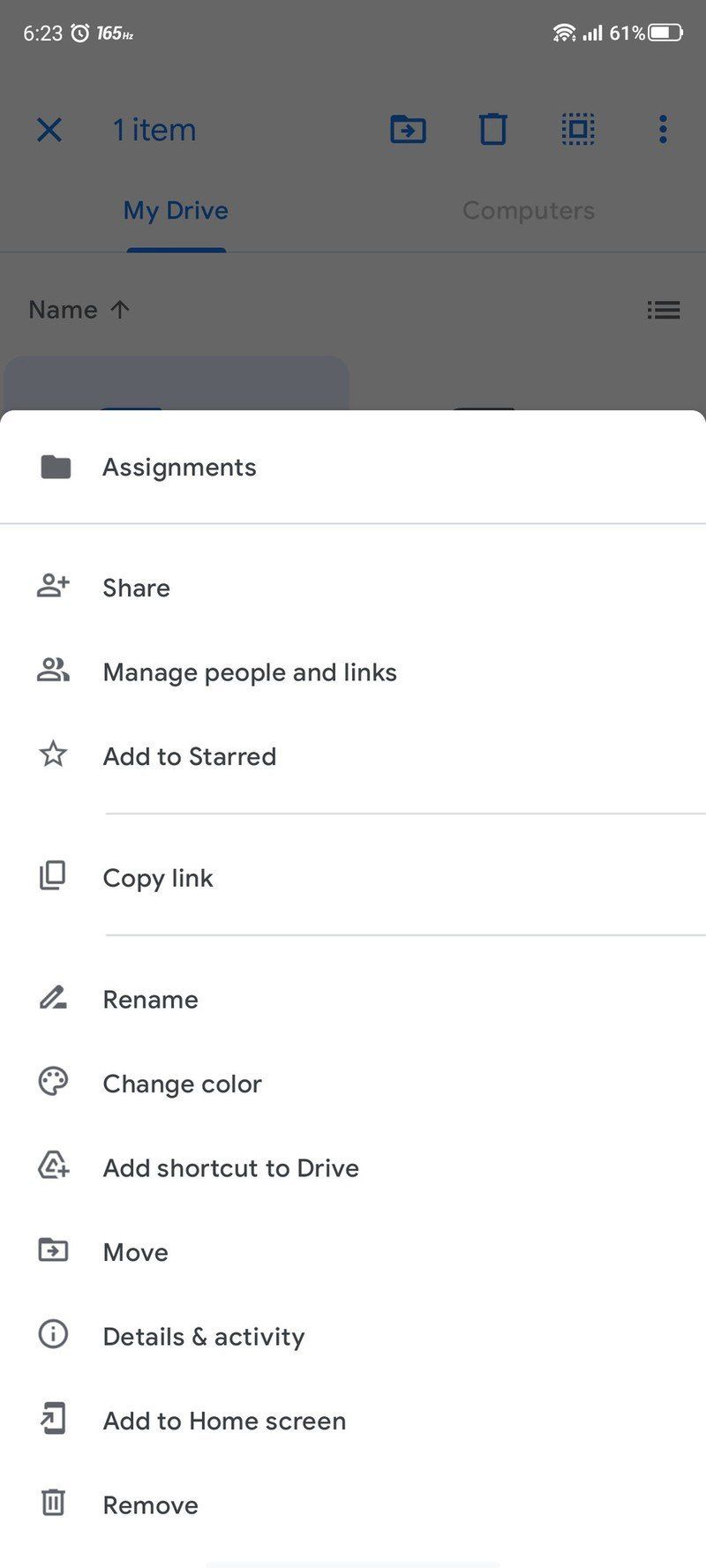Tap the select-all icon in the toolbar
Image resolution: width=706 pixels, height=1568 pixels.
click(x=577, y=129)
